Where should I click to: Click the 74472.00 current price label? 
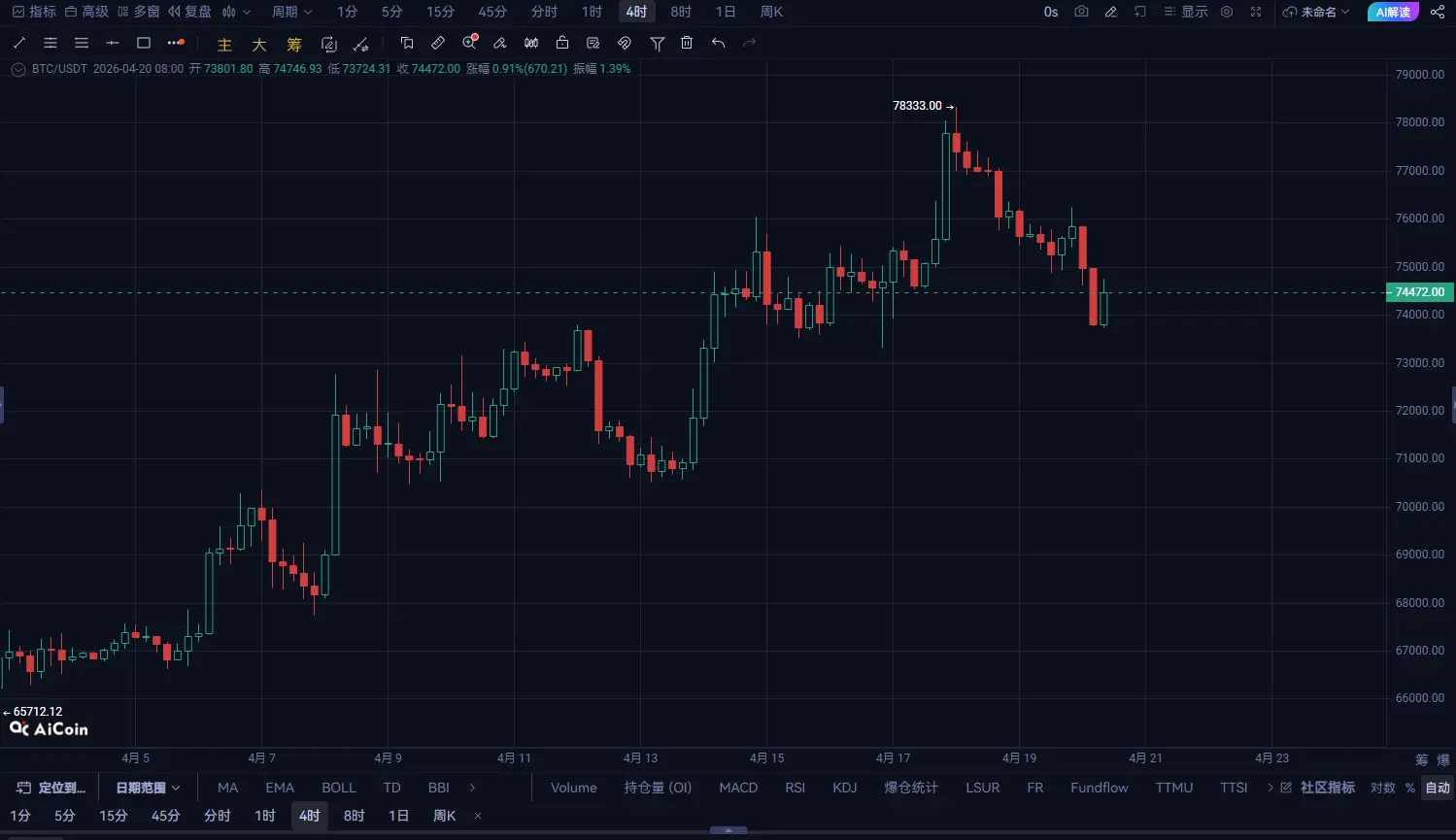pos(1419,292)
